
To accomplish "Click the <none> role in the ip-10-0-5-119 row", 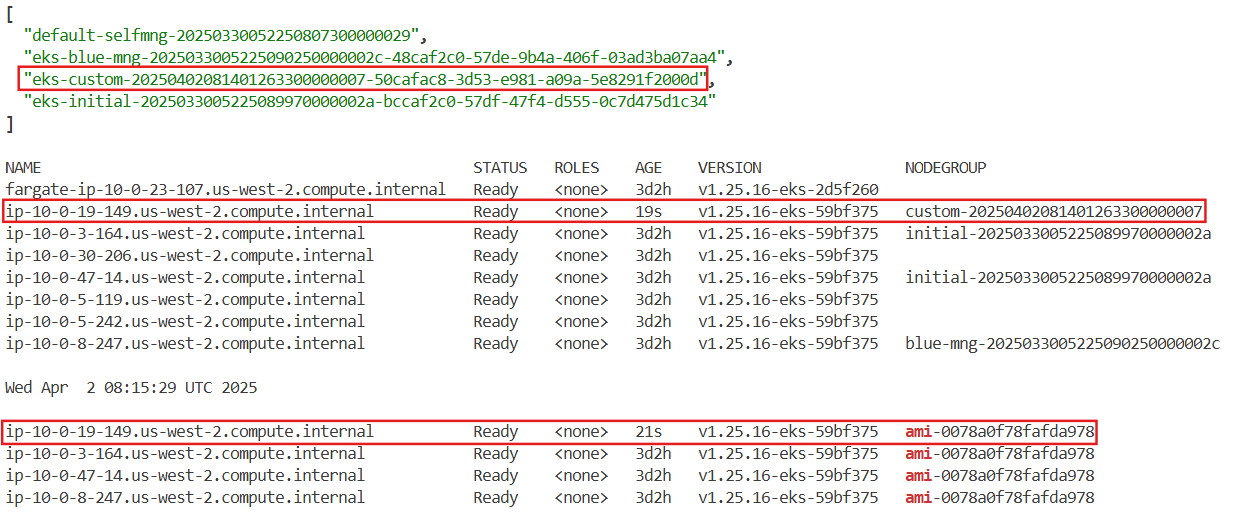I will (581, 300).
